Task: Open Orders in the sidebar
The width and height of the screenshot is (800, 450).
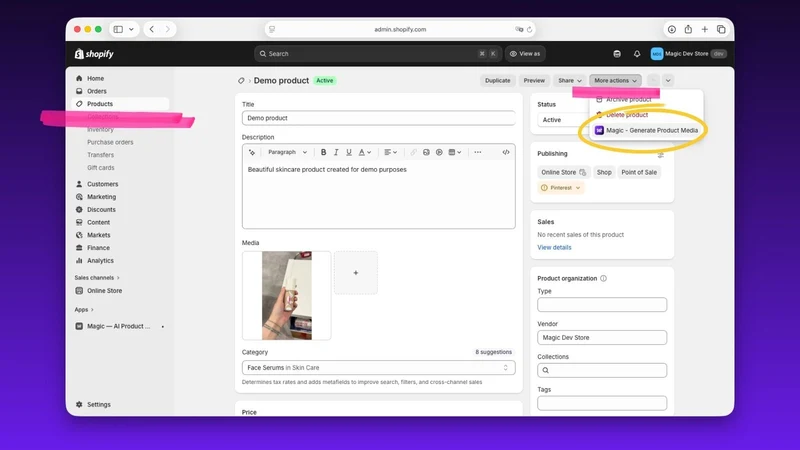Action: click(x=96, y=91)
